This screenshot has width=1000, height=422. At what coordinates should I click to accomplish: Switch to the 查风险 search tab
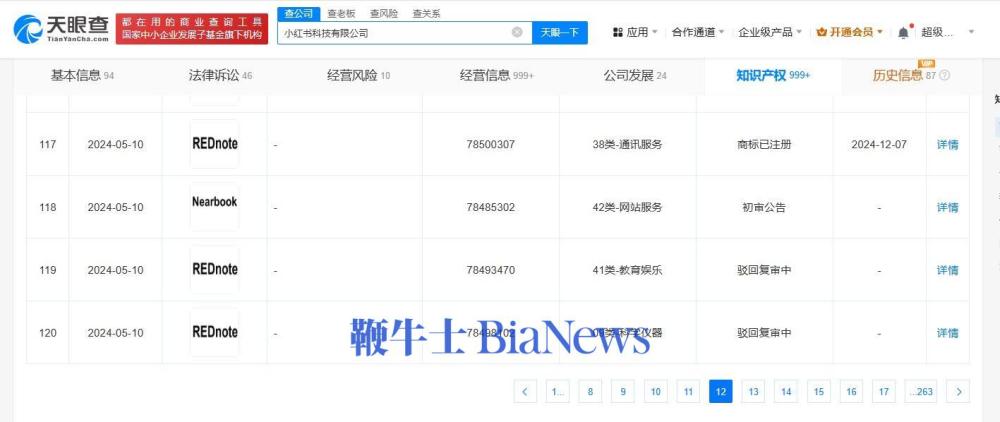pos(383,13)
